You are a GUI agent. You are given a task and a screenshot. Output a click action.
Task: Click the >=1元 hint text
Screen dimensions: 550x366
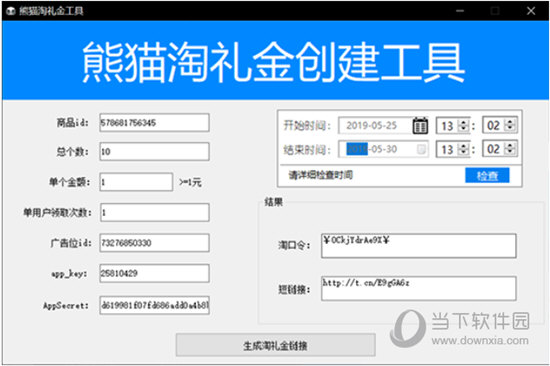coord(190,182)
